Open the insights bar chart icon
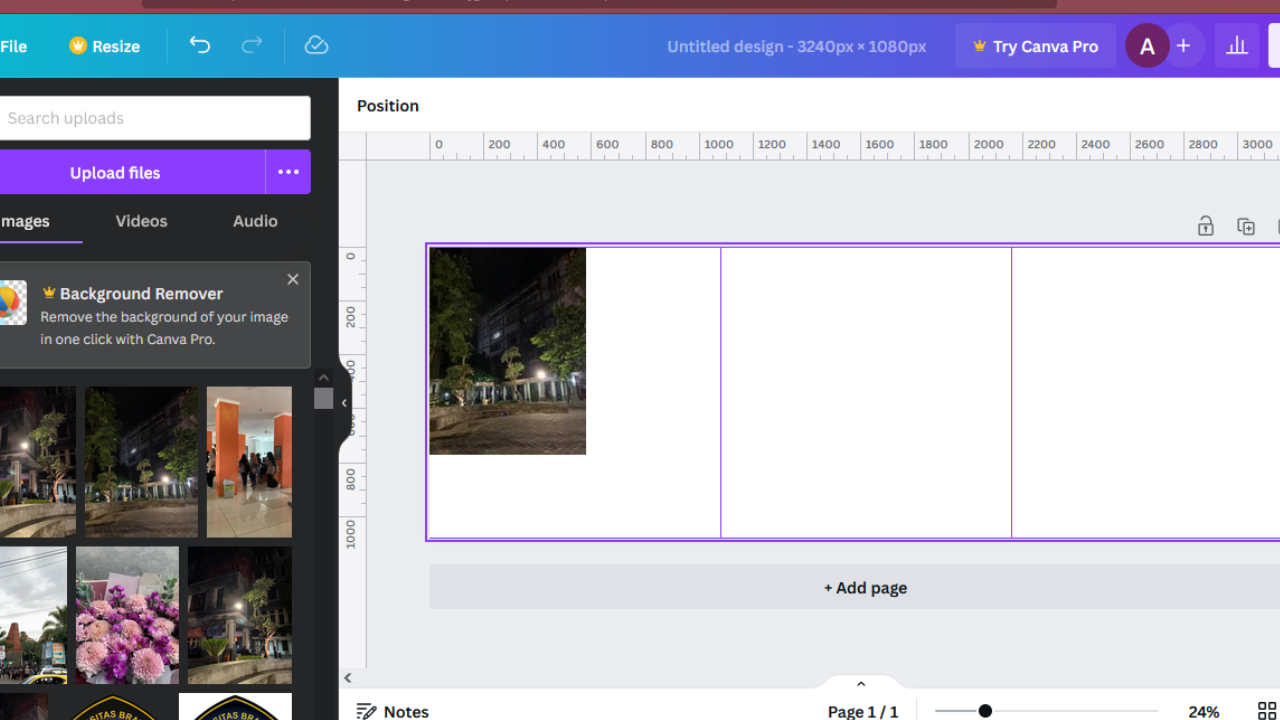This screenshot has width=1280, height=720. click(1237, 46)
